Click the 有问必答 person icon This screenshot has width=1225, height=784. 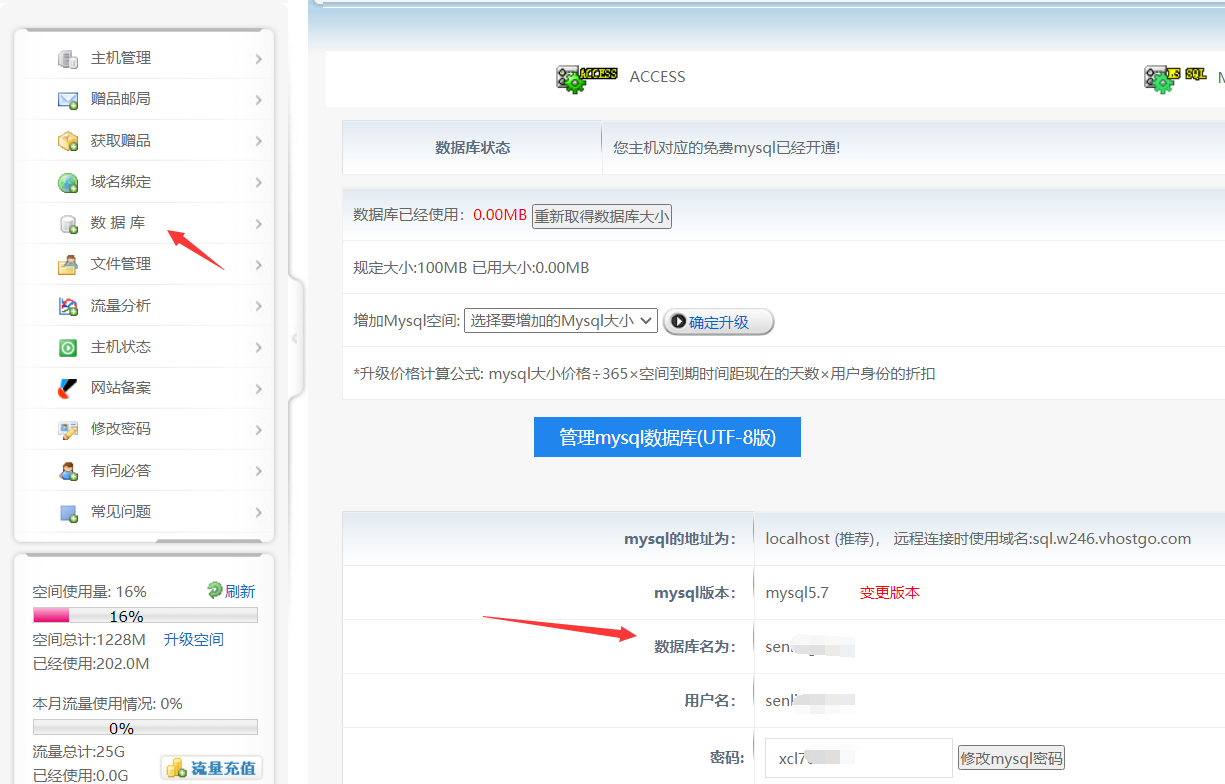(68, 471)
